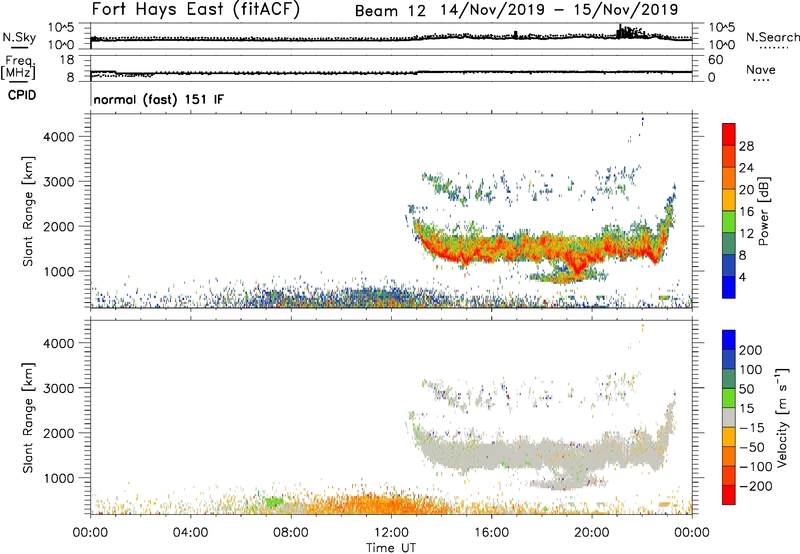Screen dimensions: 800x554
Task: Select the date range 14/Nov/2019 – 15/Nov/2019
Action: [x=559, y=10]
